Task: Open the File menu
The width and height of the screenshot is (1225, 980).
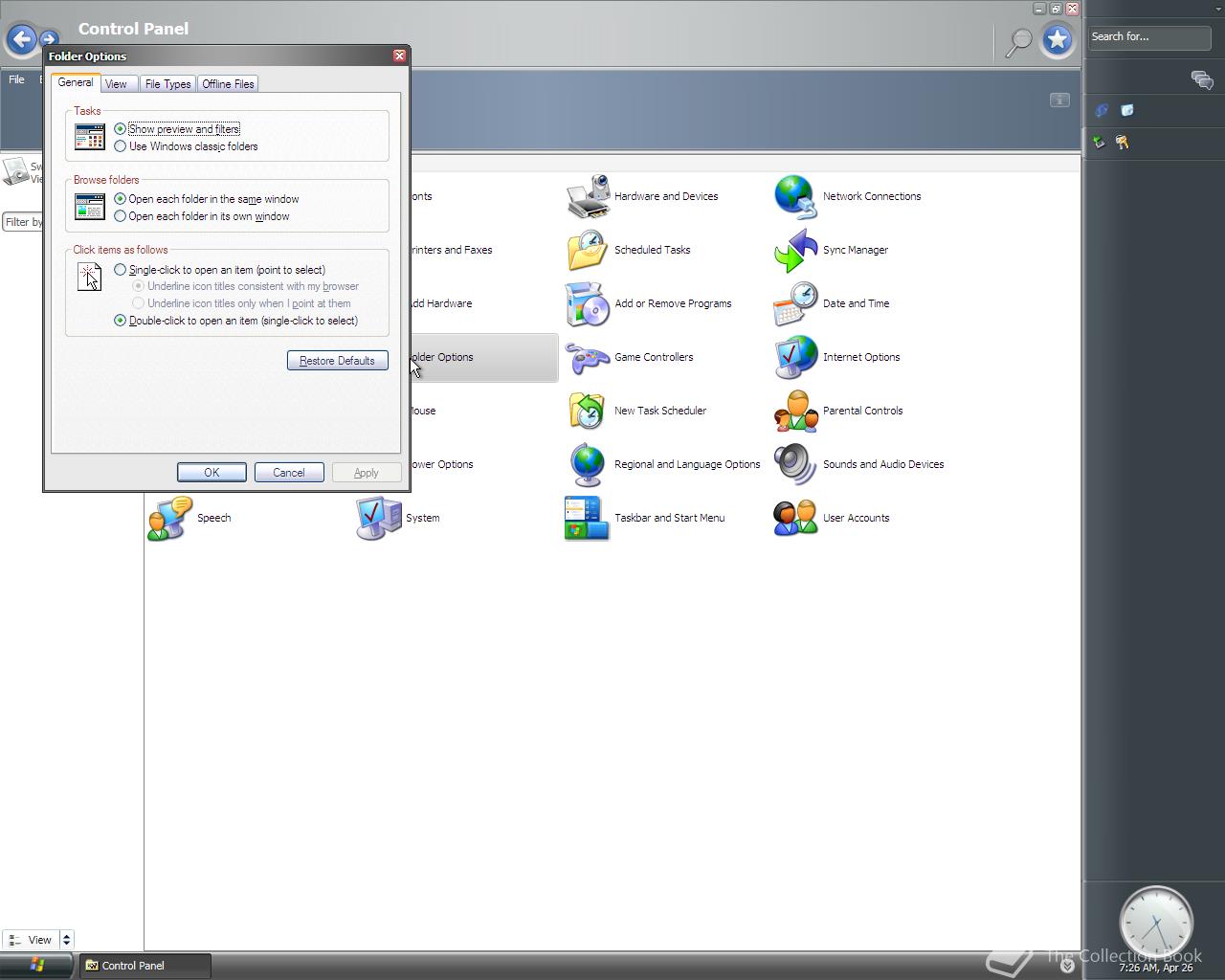Action: [x=16, y=79]
